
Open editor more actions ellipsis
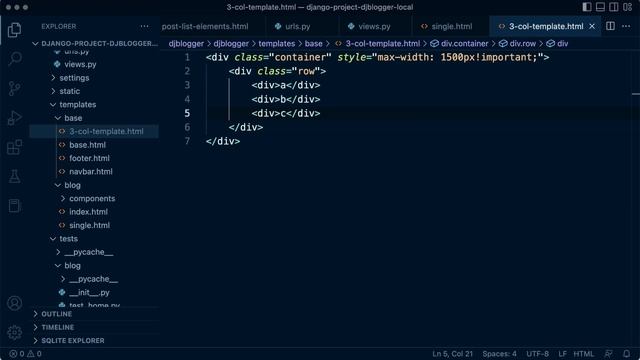pyautogui.click(x=626, y=26)
